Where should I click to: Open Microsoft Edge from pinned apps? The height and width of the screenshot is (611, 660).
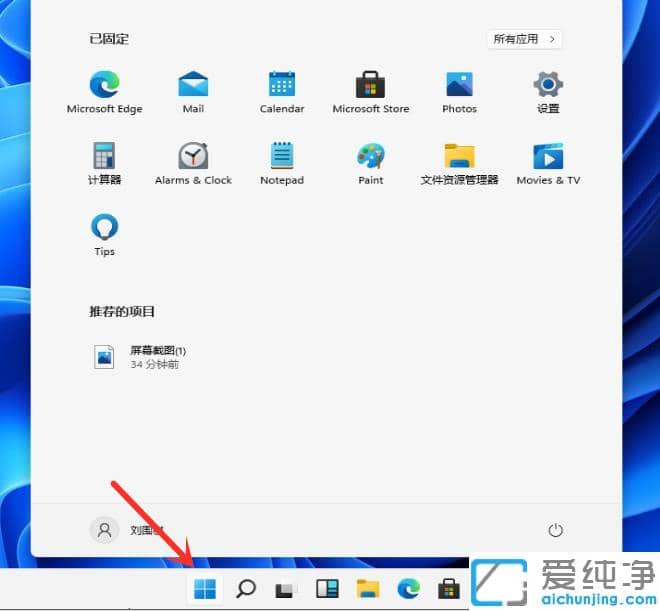point(104,92)
